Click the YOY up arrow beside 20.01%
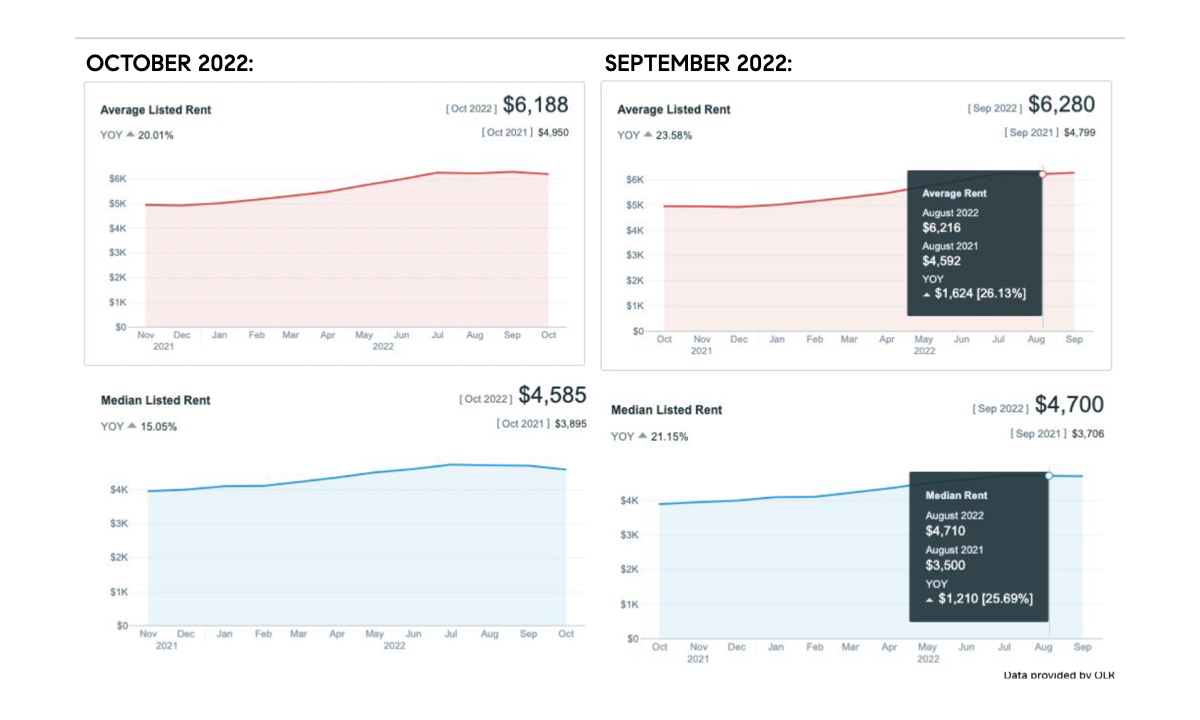The image size is (1200, 720). [x=130, y=135]
